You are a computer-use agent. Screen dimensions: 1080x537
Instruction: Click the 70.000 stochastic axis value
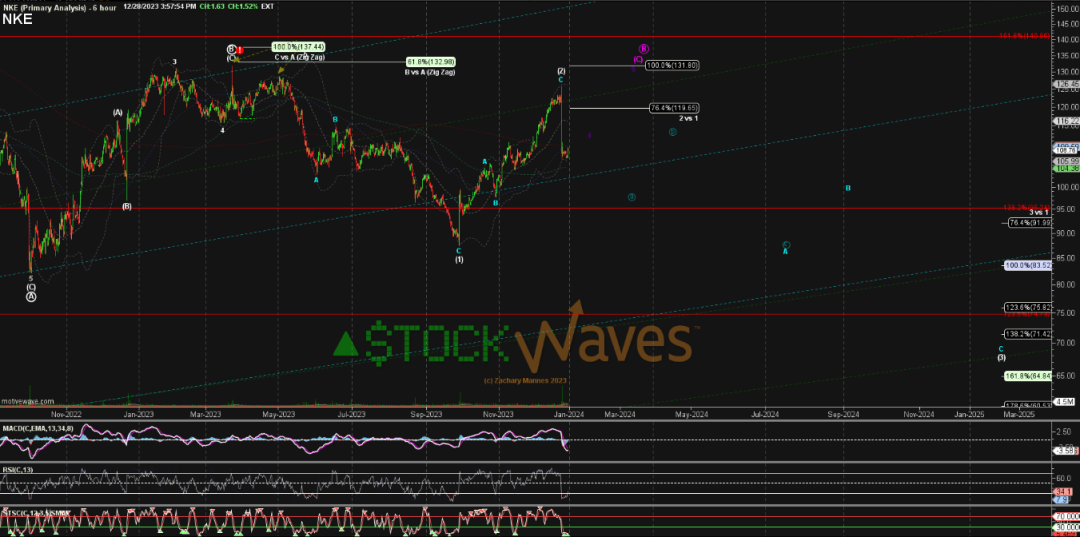(1067, 514)
